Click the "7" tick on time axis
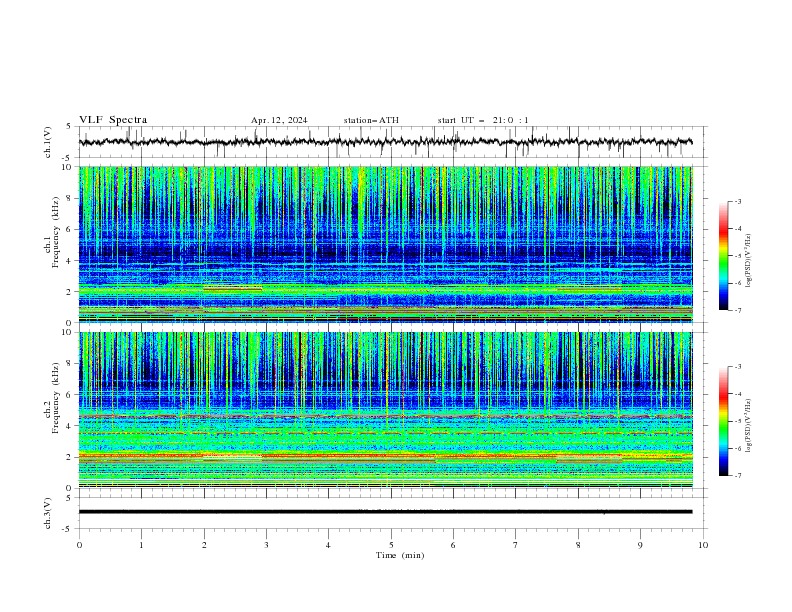 pyautogui.click(x=516, y=545)
